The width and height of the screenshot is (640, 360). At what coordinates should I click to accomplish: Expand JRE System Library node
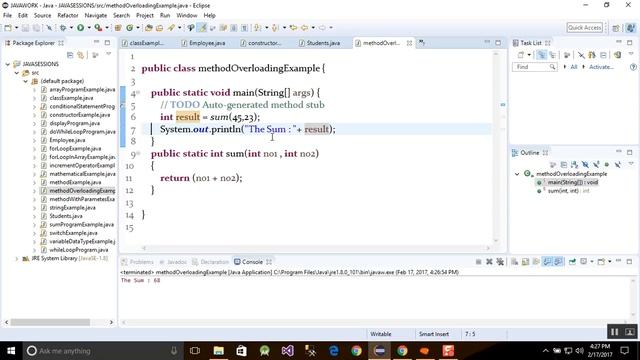pyautogui.click(x=16, y=258)
